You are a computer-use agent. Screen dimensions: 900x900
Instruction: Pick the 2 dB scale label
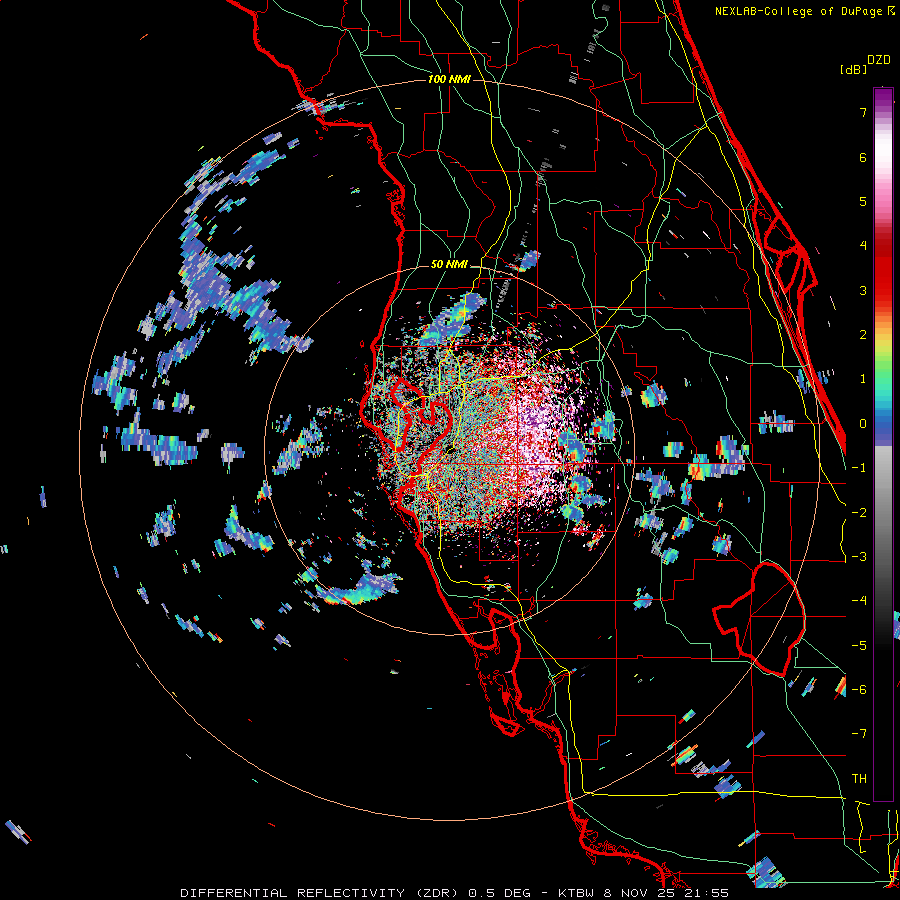click(863, 335)
